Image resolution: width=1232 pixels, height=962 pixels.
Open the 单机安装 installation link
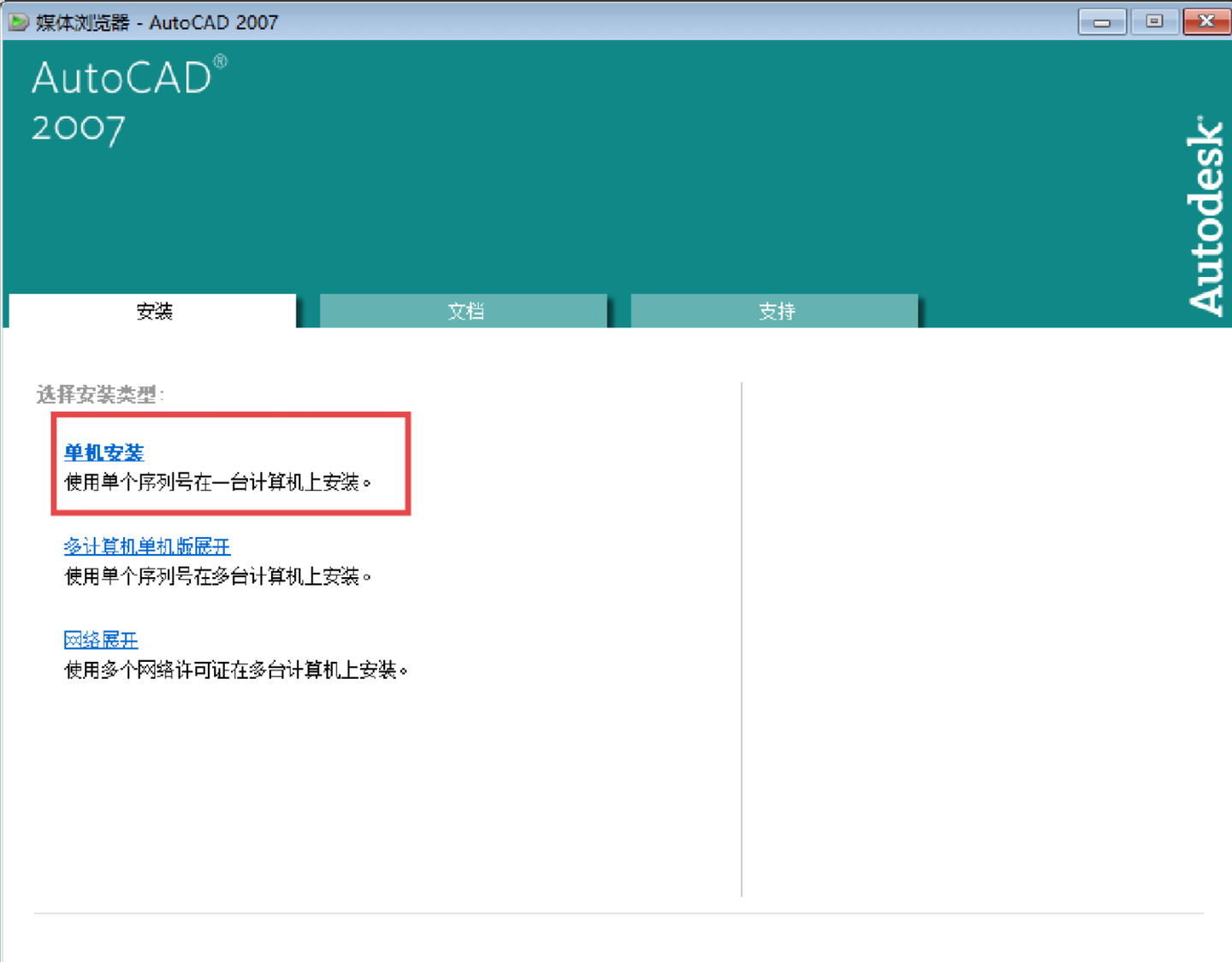coord(103,452)
